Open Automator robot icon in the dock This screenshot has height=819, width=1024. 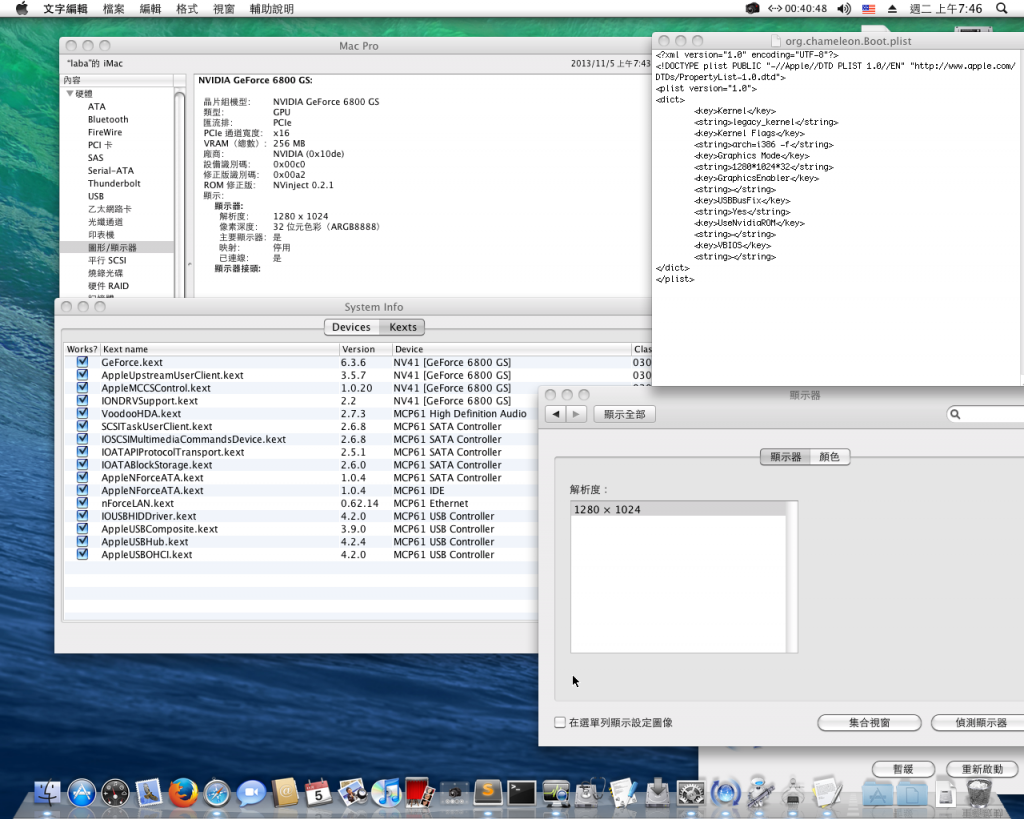(759, 792)
